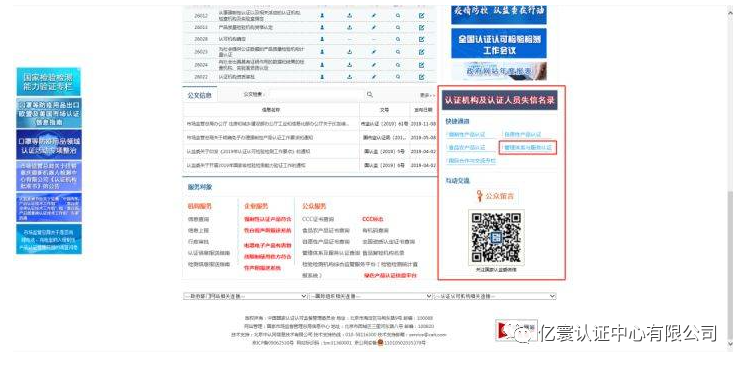Click the 国家检验检测能力验证专栏 banner on the left
The image size is (741, 365).
(x=49, y=81)
